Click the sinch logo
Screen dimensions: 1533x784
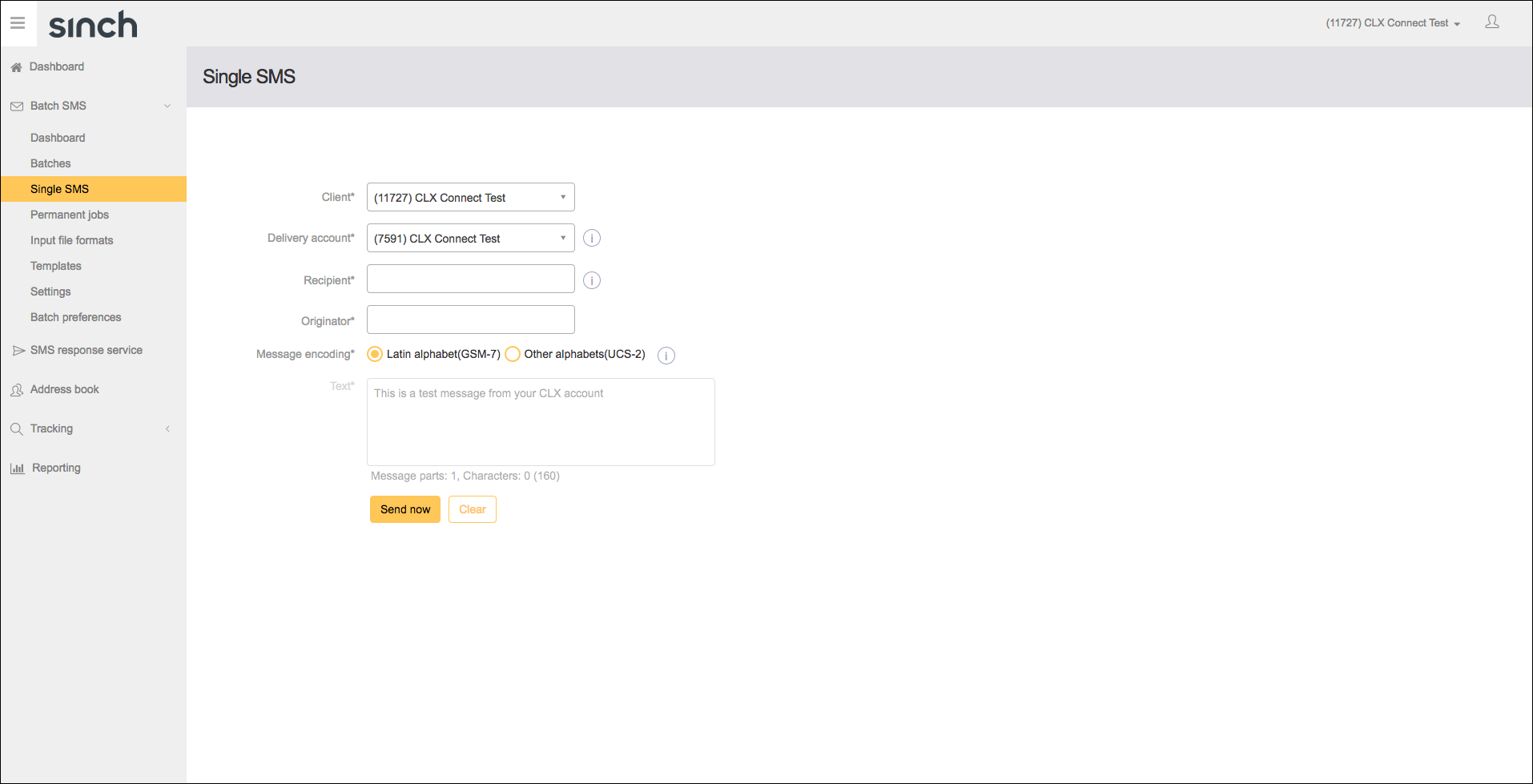click(x=92, y=25)
